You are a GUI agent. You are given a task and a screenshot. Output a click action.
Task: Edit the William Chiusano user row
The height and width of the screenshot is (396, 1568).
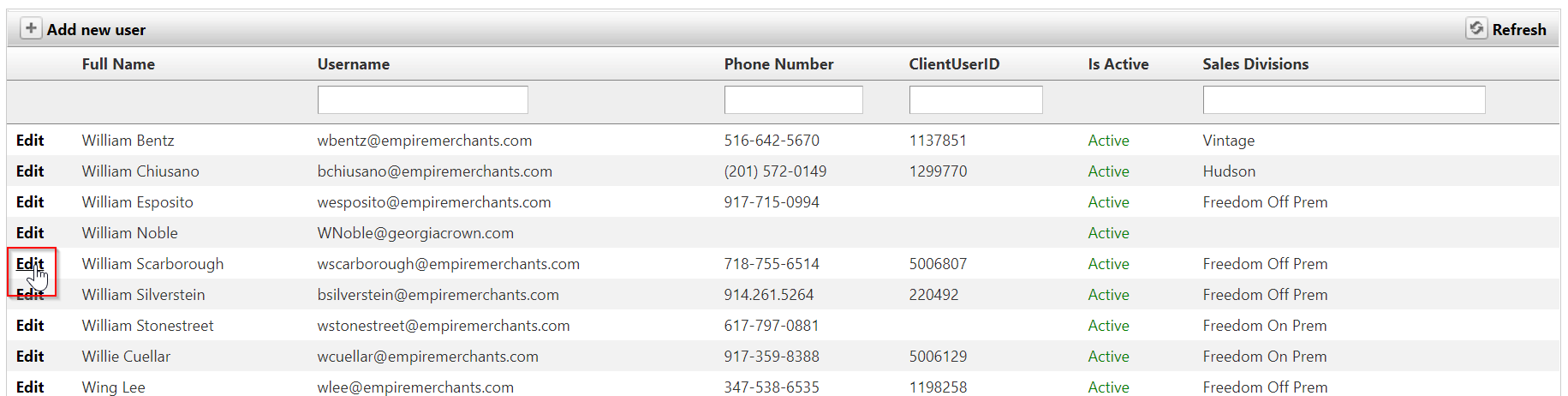(x=30, y=171)
